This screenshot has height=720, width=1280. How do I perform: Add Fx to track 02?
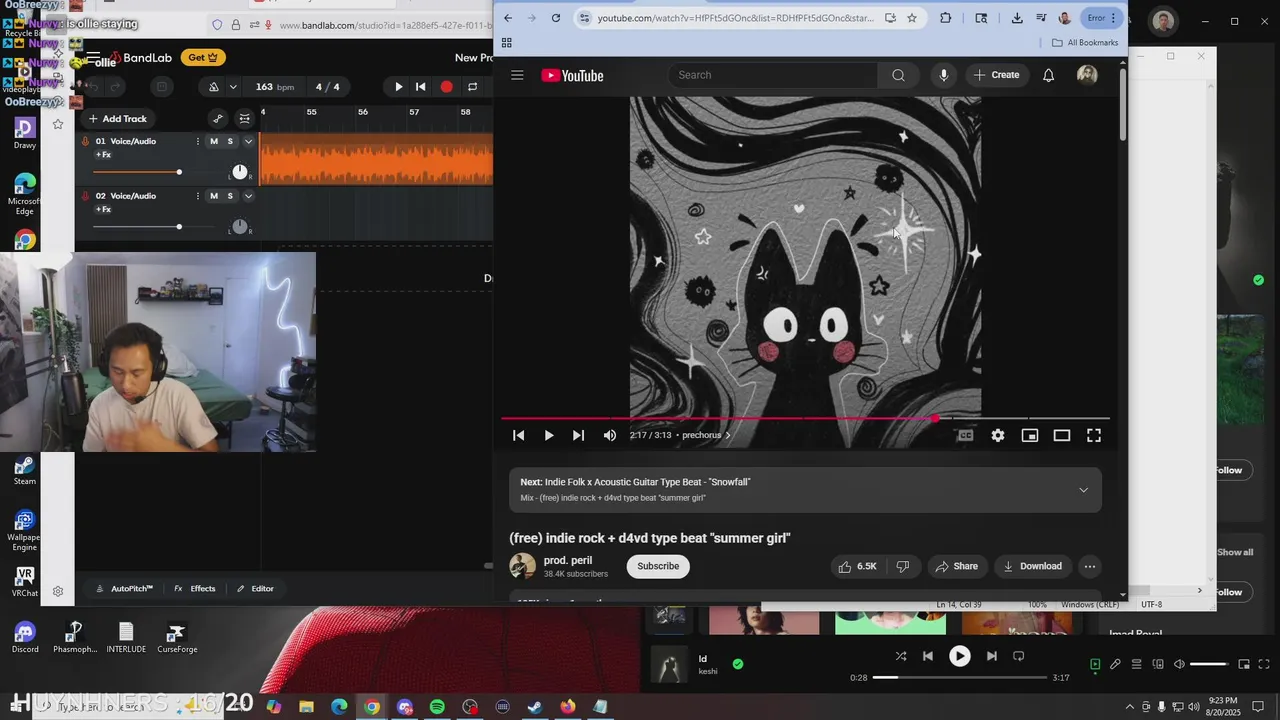103,209
